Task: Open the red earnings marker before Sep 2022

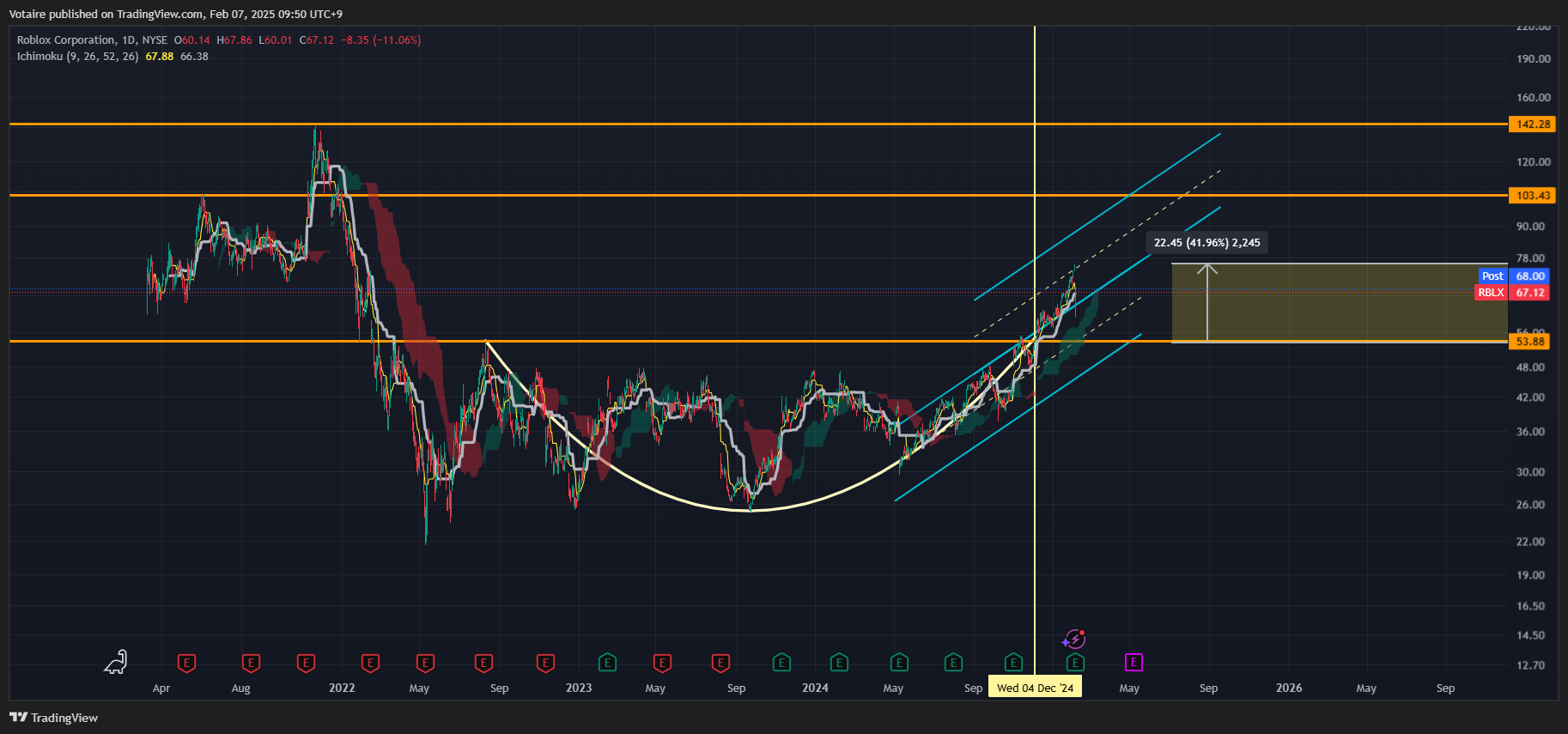Action: click(x=483, y=663)
